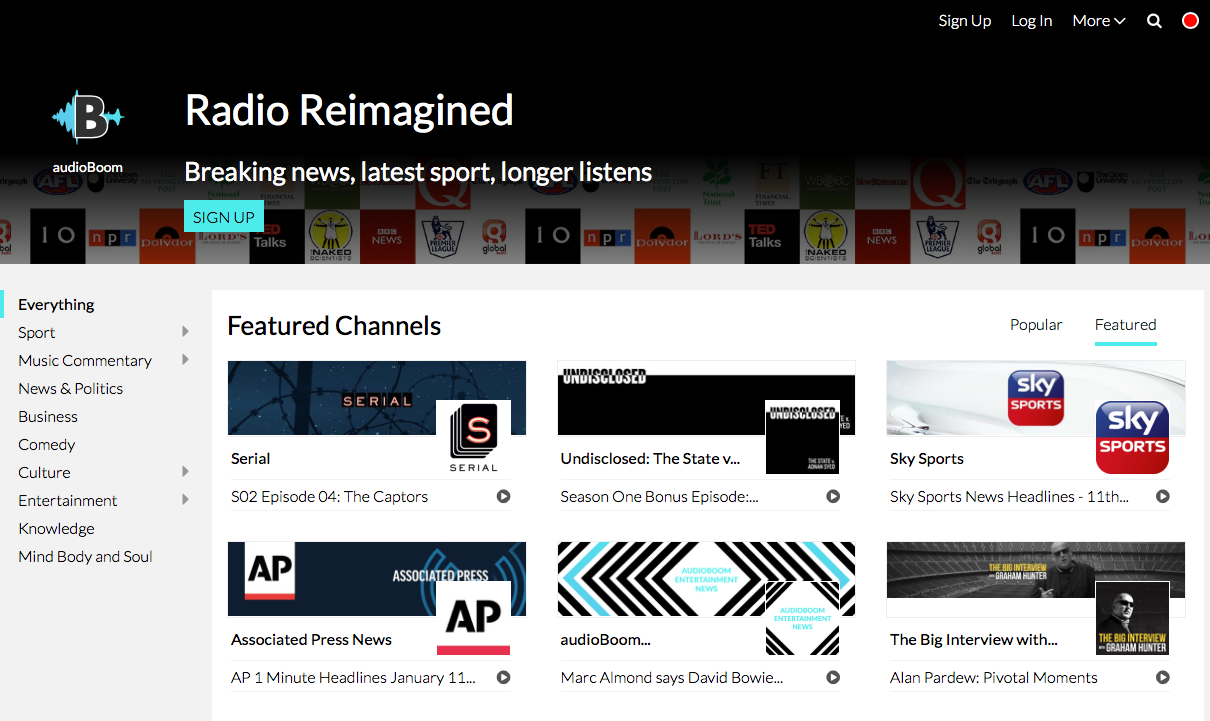Viewport: 1210px width, 721px height.
Task: Click the red record circle icon
Action: coord(1190,21)
